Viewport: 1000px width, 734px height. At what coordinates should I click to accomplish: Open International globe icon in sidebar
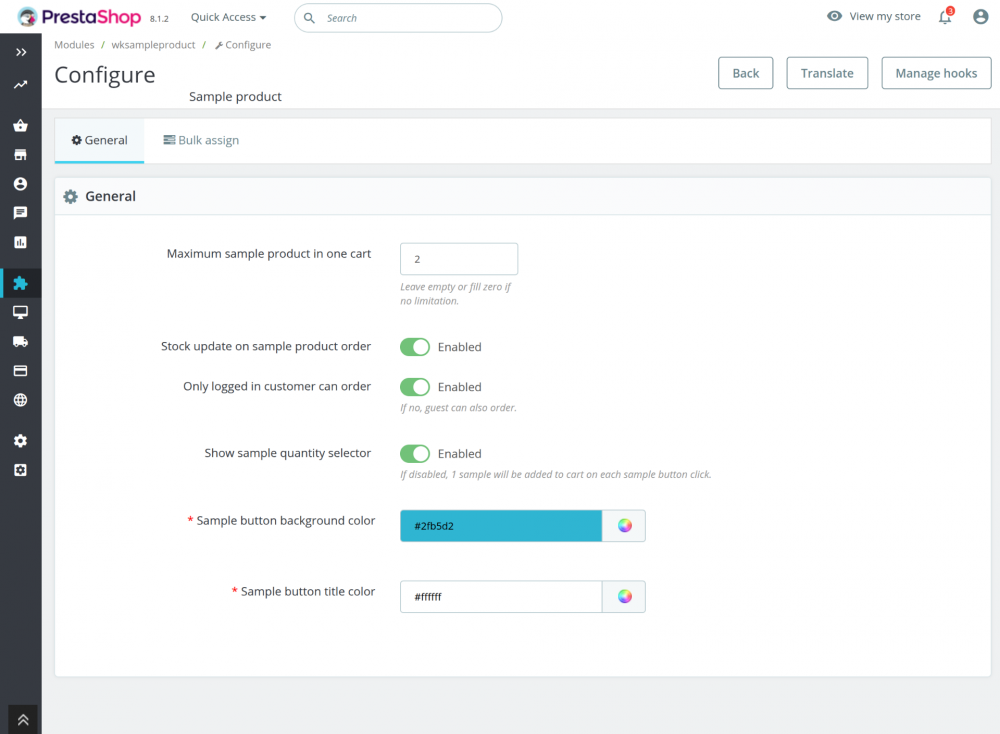click(20, 400)
